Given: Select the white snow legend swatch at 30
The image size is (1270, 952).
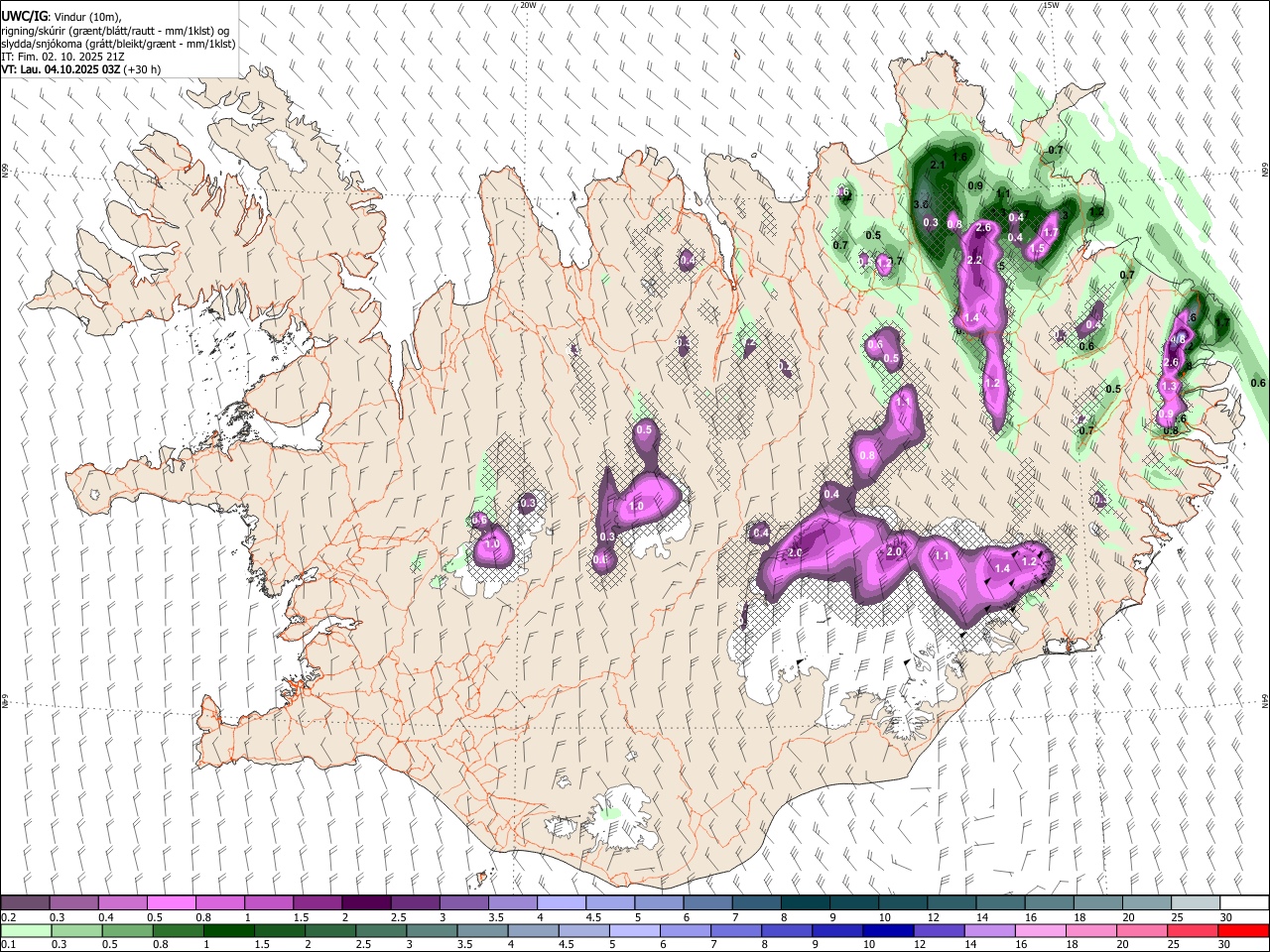Looking at the screenshot, I should click(x=1243, y=903).
